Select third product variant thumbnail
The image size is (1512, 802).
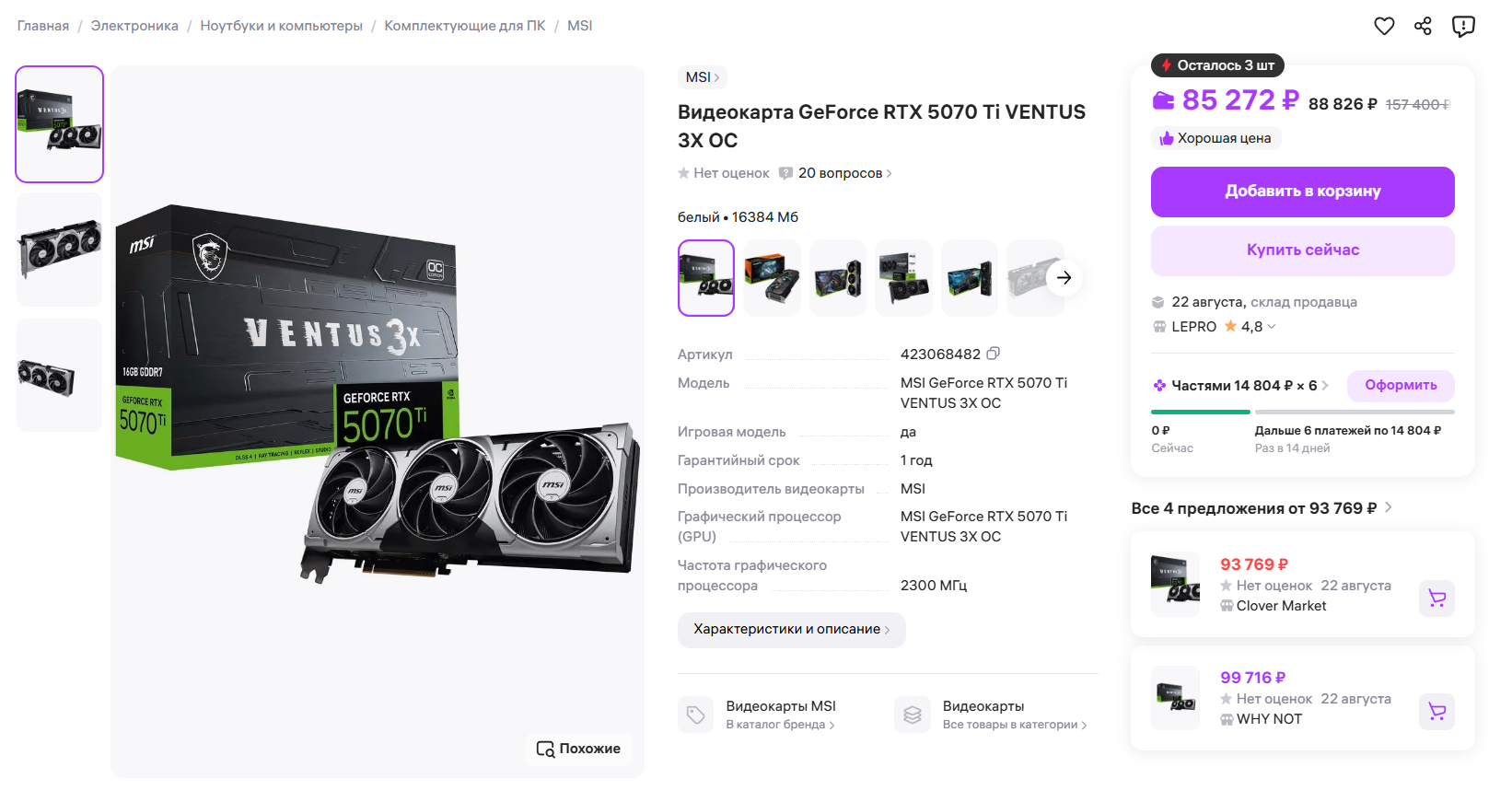(x=837, y=278)
